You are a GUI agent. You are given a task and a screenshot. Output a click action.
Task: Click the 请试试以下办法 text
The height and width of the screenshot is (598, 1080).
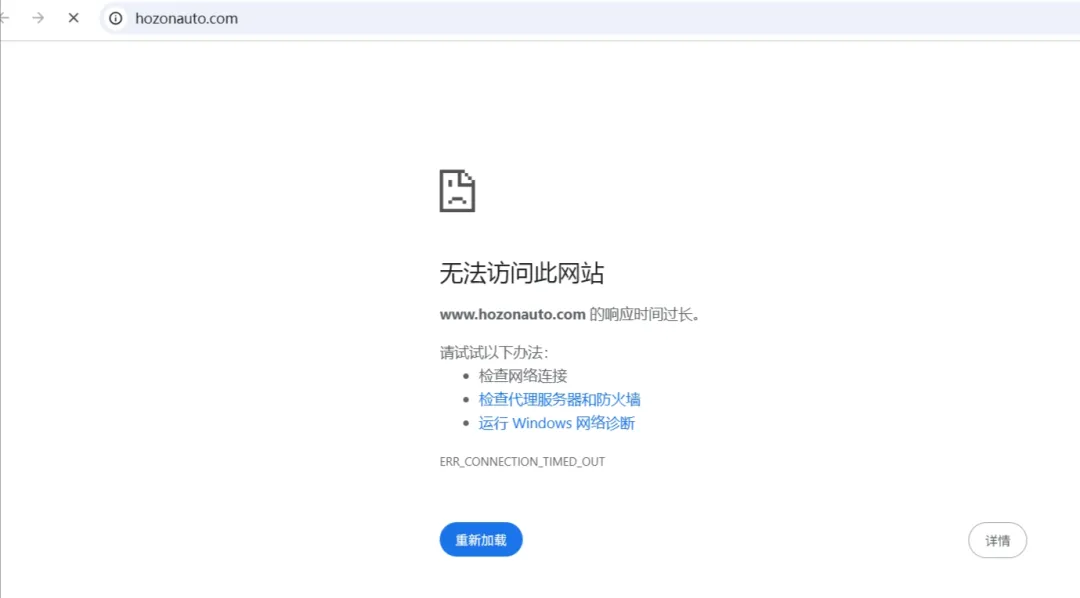click(x=494, y=353)
